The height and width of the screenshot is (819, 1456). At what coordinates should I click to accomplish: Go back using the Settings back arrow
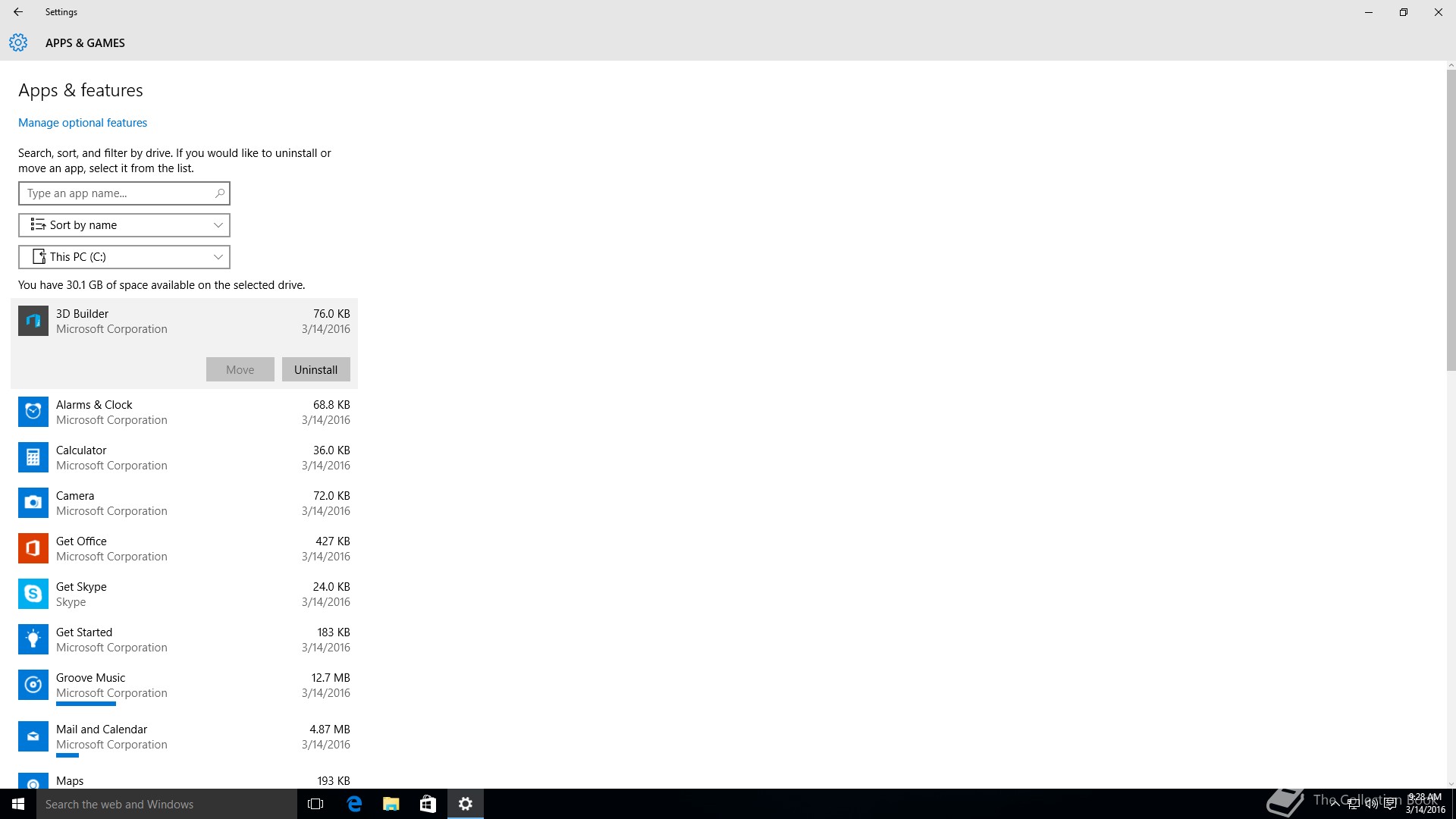point(18,12)
